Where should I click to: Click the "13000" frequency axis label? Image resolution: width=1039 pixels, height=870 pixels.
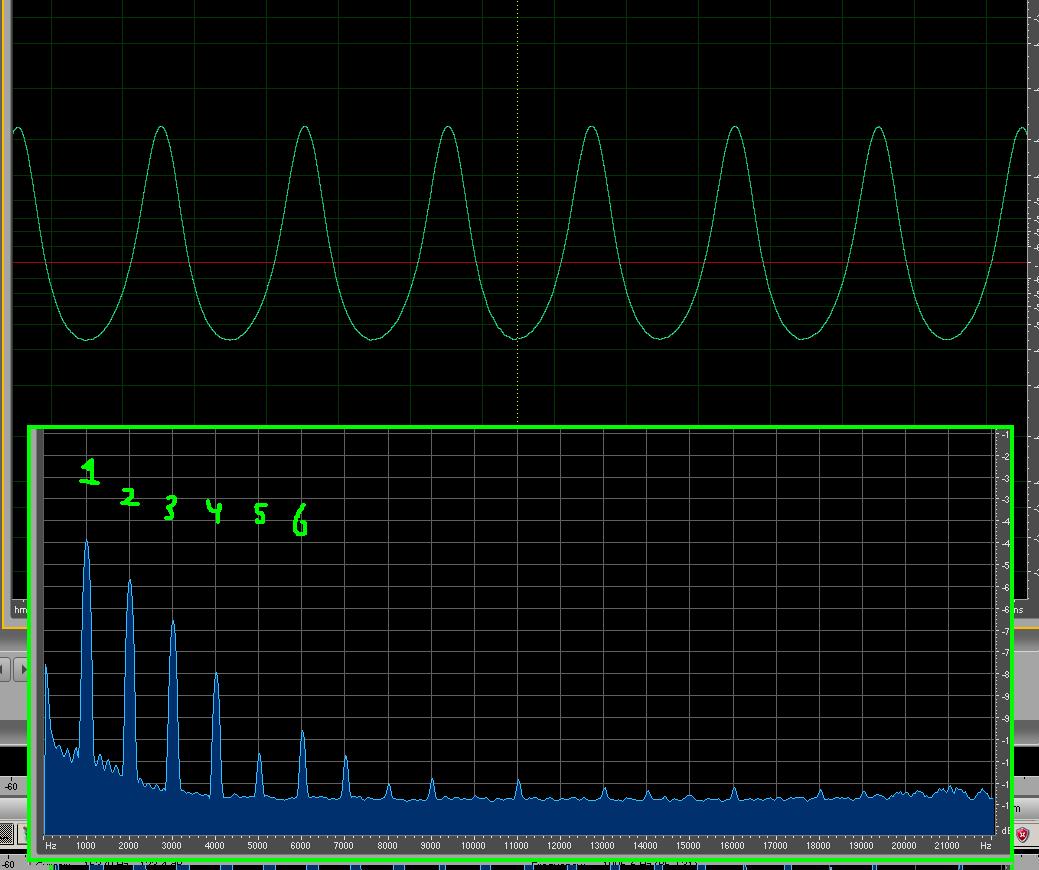point(602,845)
